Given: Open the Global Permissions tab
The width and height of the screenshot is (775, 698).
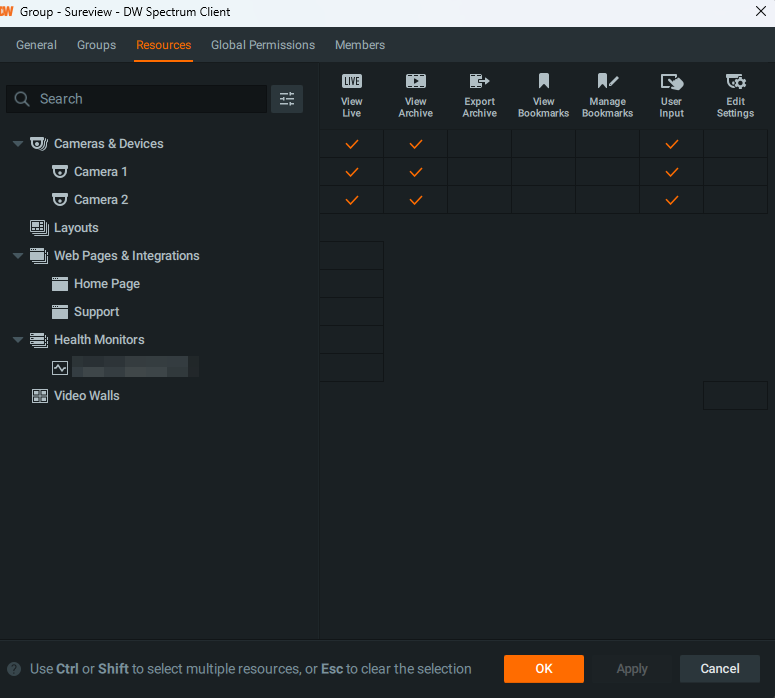Looking at the screenshot, I should click(263, 45).
